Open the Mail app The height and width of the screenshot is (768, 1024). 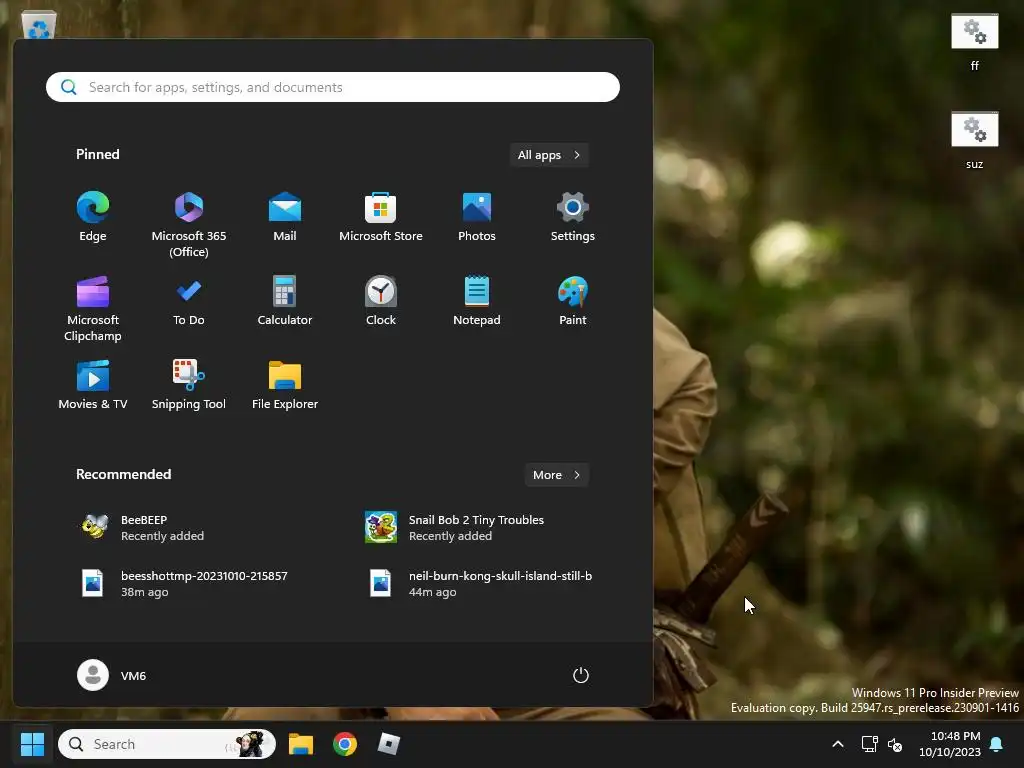285,217
